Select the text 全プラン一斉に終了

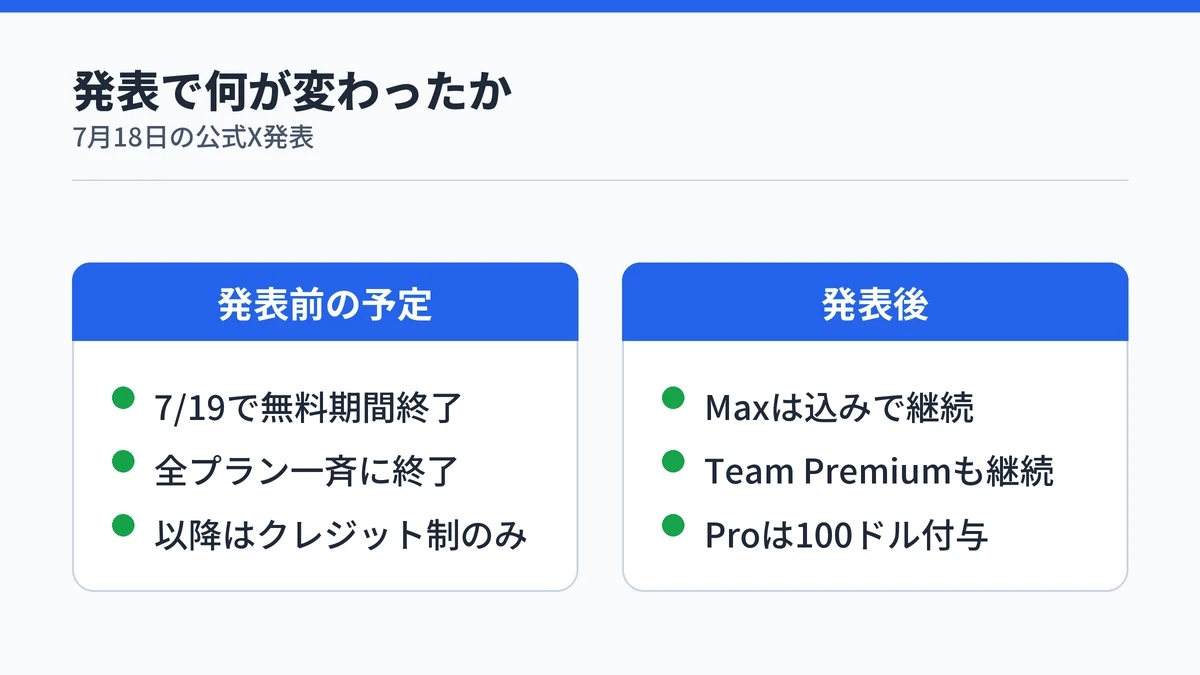[x=307, y=471]
